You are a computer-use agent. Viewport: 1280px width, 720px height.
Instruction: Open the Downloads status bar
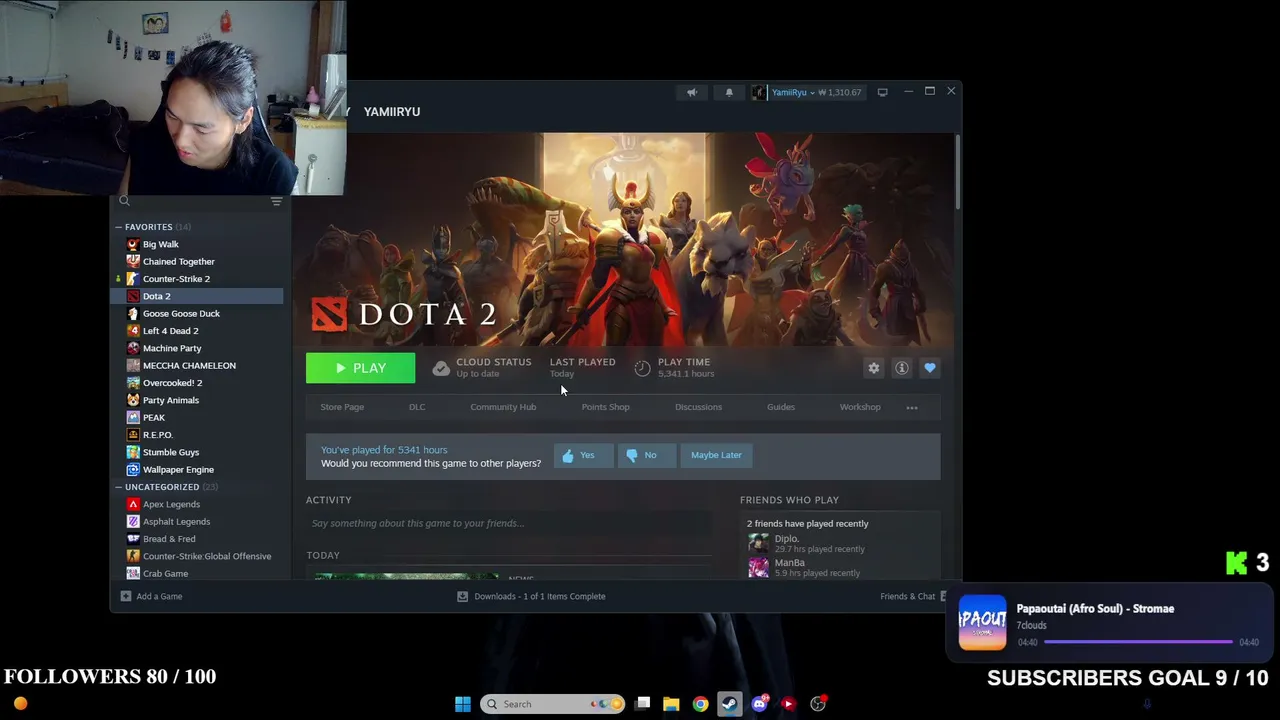click(x=531, y=596)
